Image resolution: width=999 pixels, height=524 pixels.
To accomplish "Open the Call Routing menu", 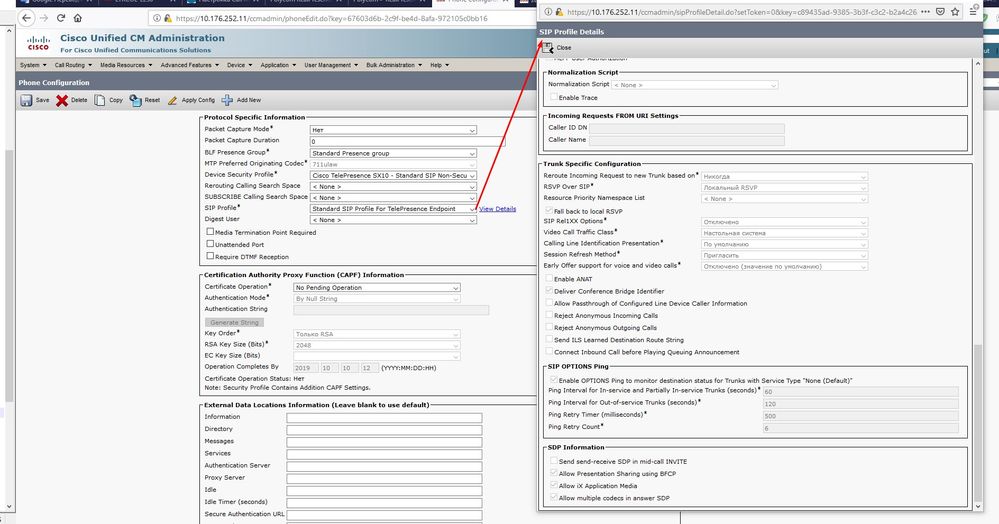I will (73, 65).
